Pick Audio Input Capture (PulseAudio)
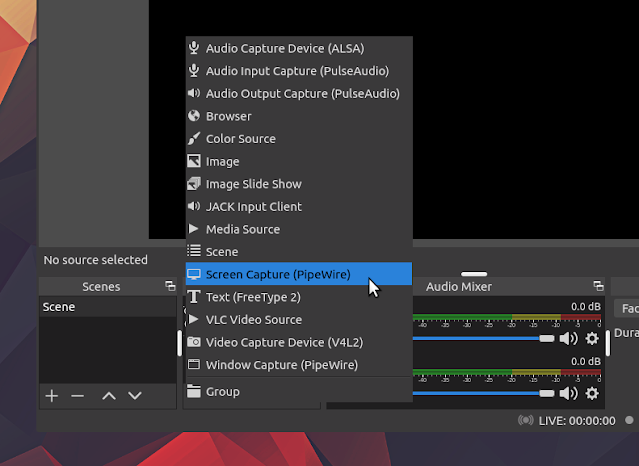Image resolution: width=639 pixels, height=466 pixels. point(299,71)
